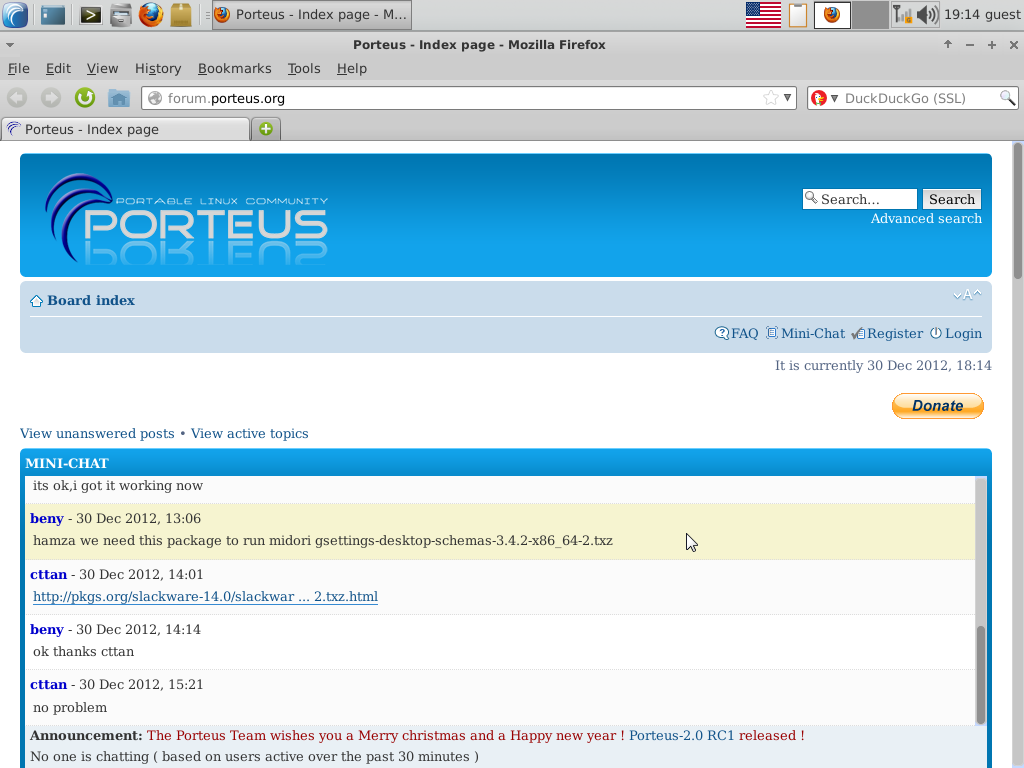This screenshot has height=768, width=1024.
Task: Switch to the empty gray workspace
Action: (870, 14)
